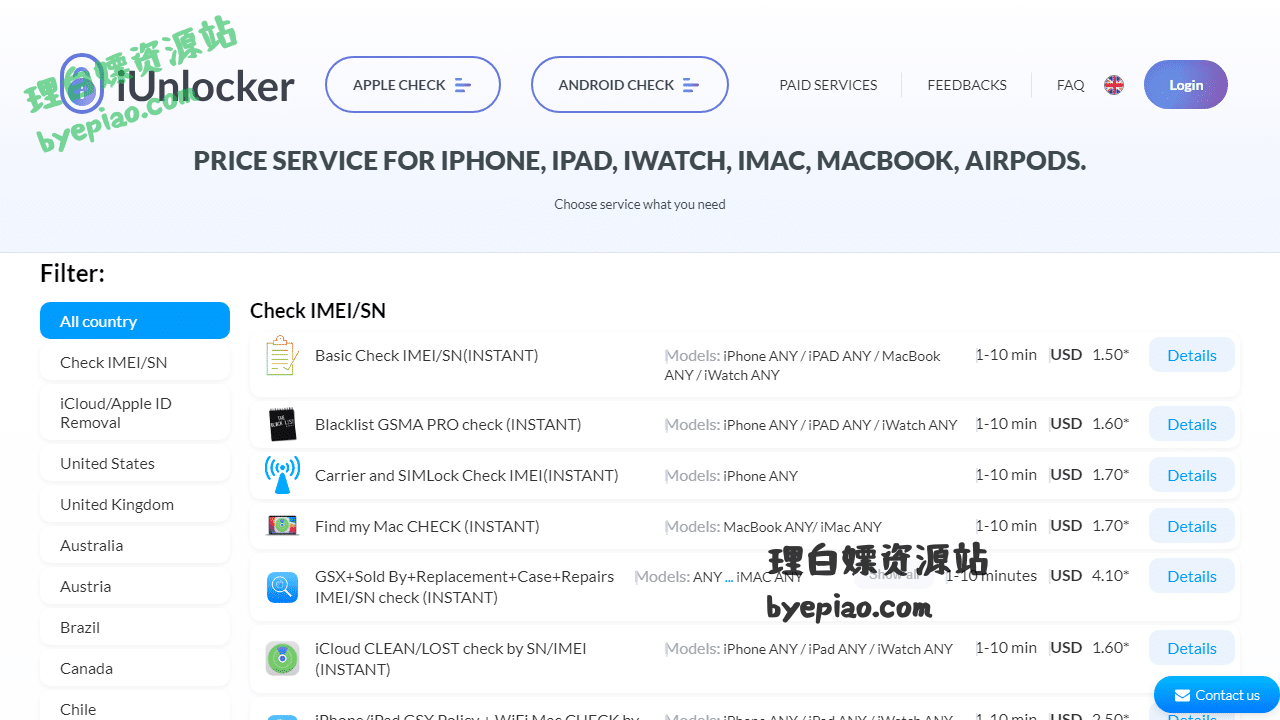
Task: Click the Check IMEI/SN section heading
Action: (x=318, y=311)
